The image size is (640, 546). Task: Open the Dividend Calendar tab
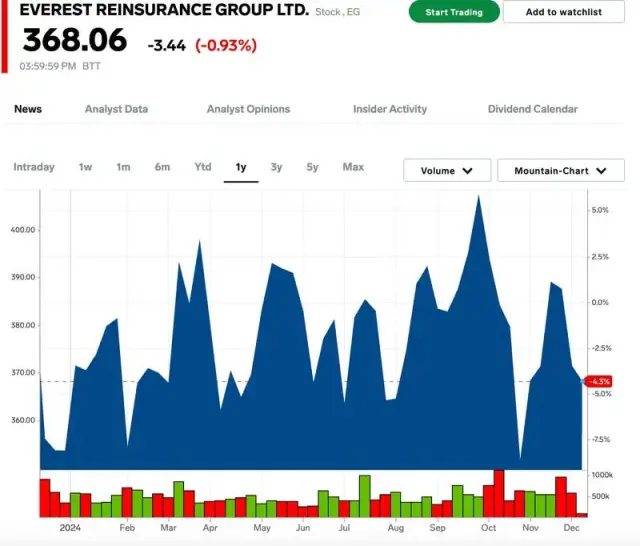coord(532,109)
